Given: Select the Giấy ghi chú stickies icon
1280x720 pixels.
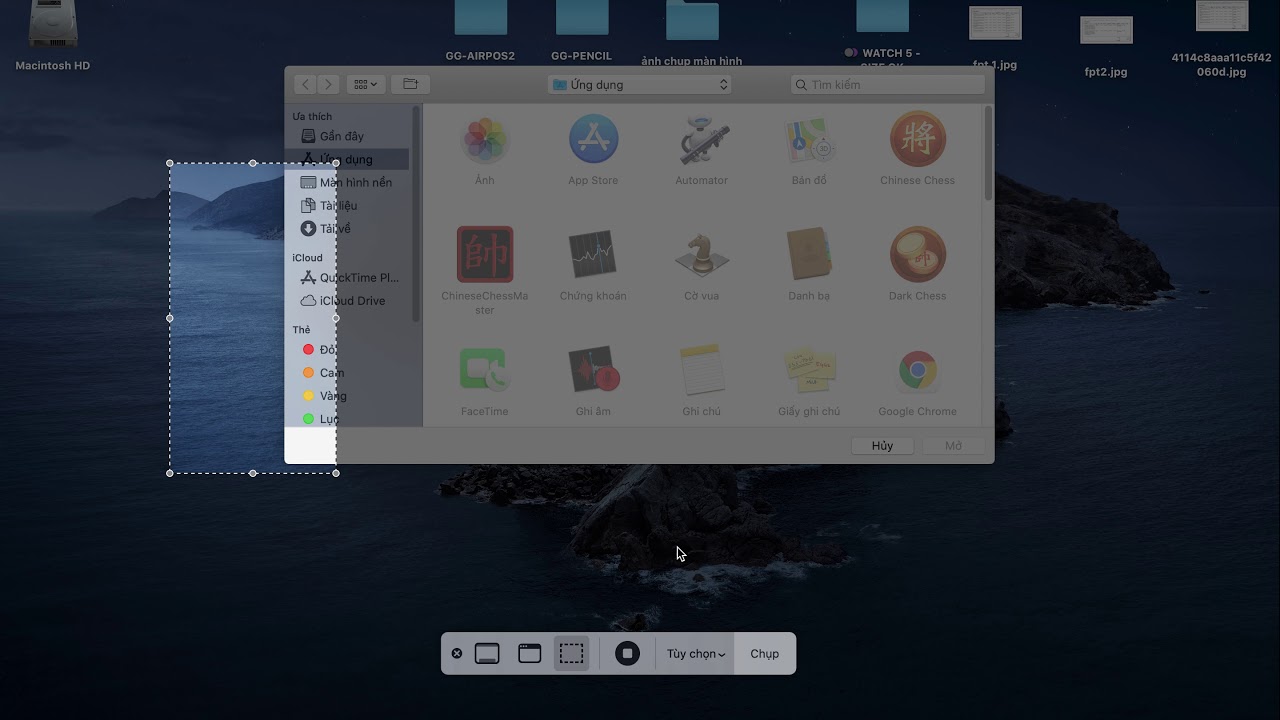Looking at the screenshot, I should 809,370.
